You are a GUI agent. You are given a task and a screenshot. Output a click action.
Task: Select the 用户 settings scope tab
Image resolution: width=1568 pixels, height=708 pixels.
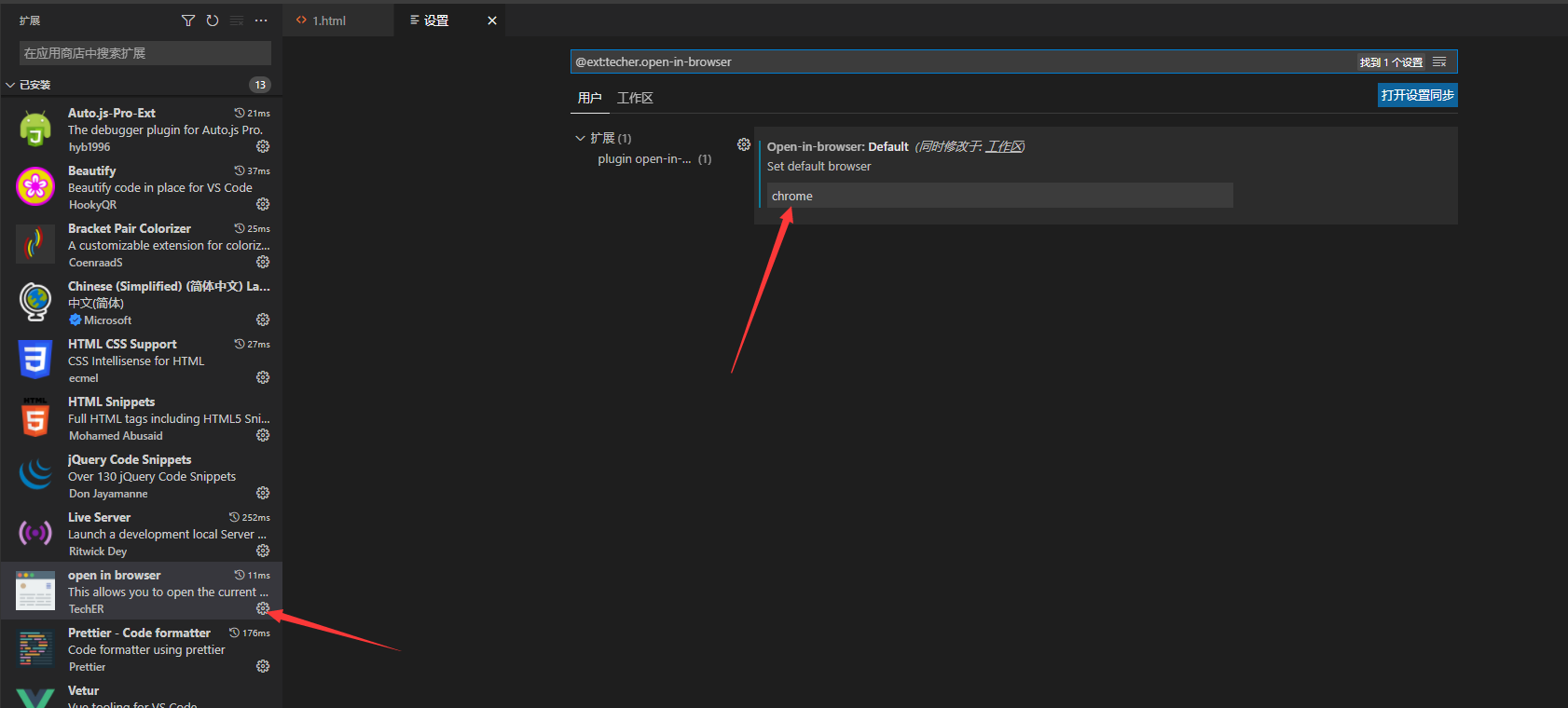pos(590,98)
